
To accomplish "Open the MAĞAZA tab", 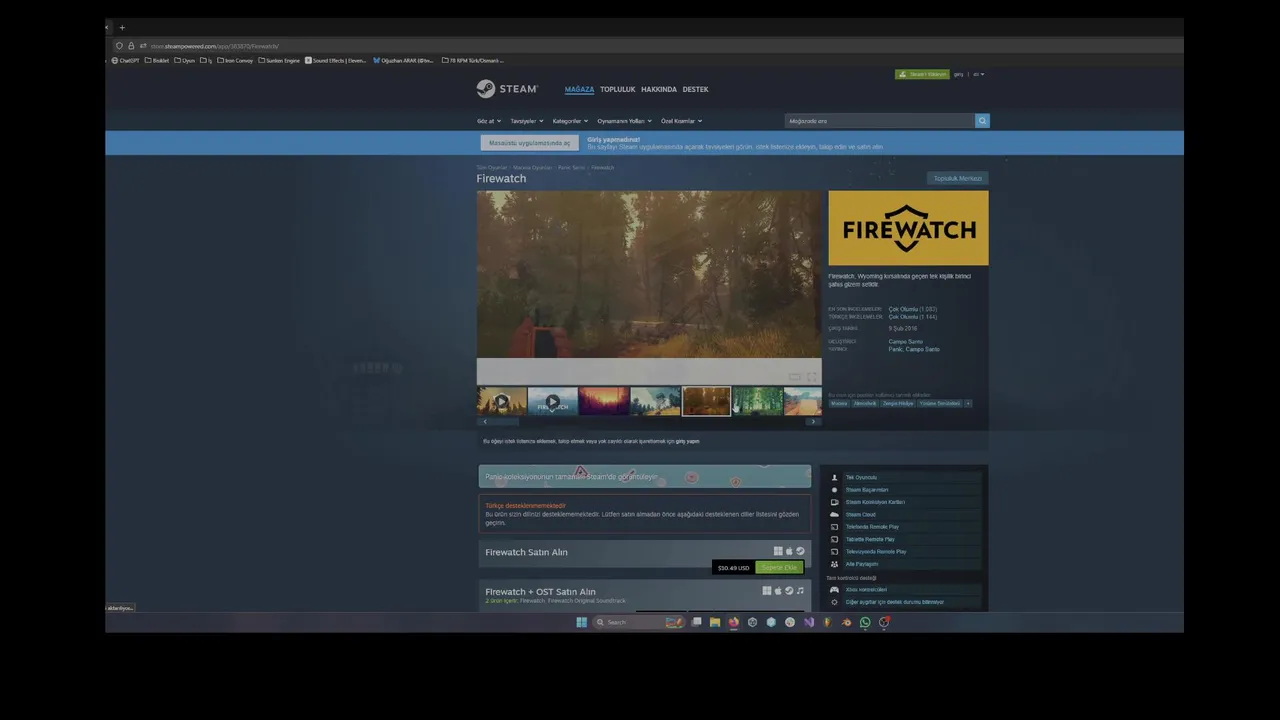I will click(x=579, y=89).
